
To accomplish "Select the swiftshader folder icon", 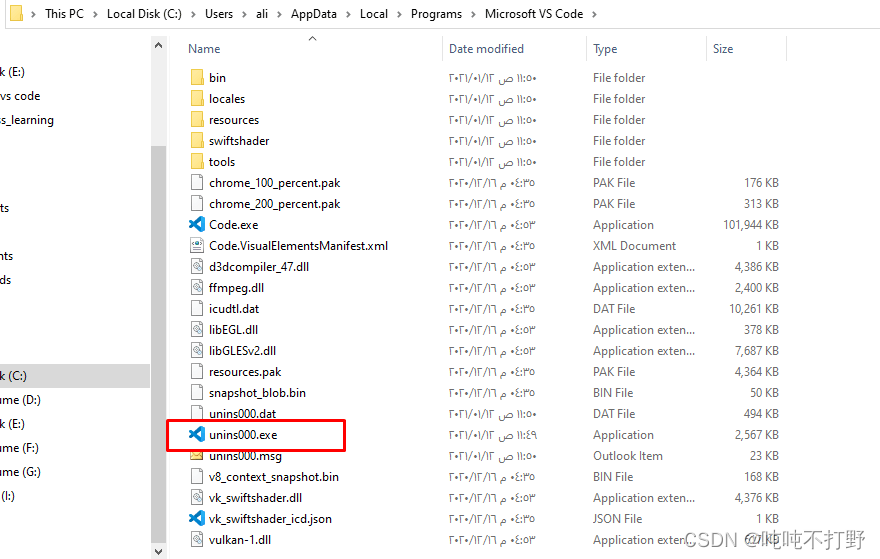I will click(x=197, y=140).
